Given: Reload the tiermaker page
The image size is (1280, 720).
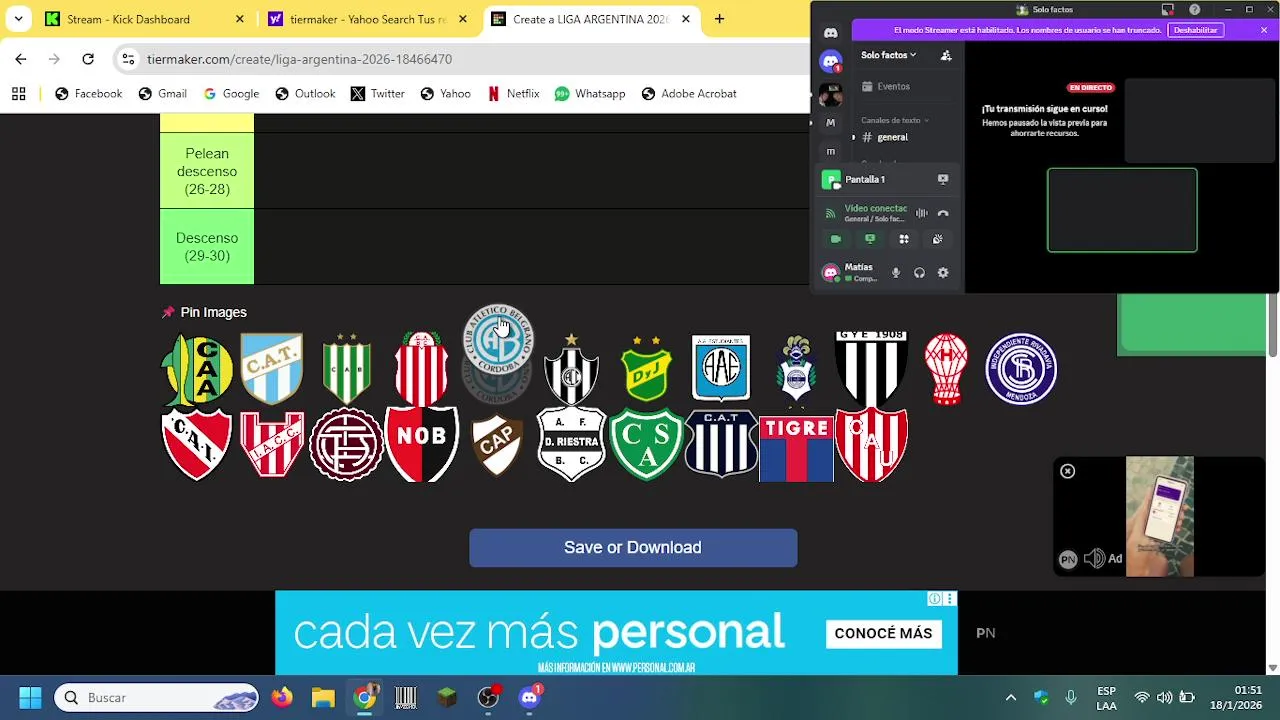Looking at the screenshot, I should pos(88,59).
